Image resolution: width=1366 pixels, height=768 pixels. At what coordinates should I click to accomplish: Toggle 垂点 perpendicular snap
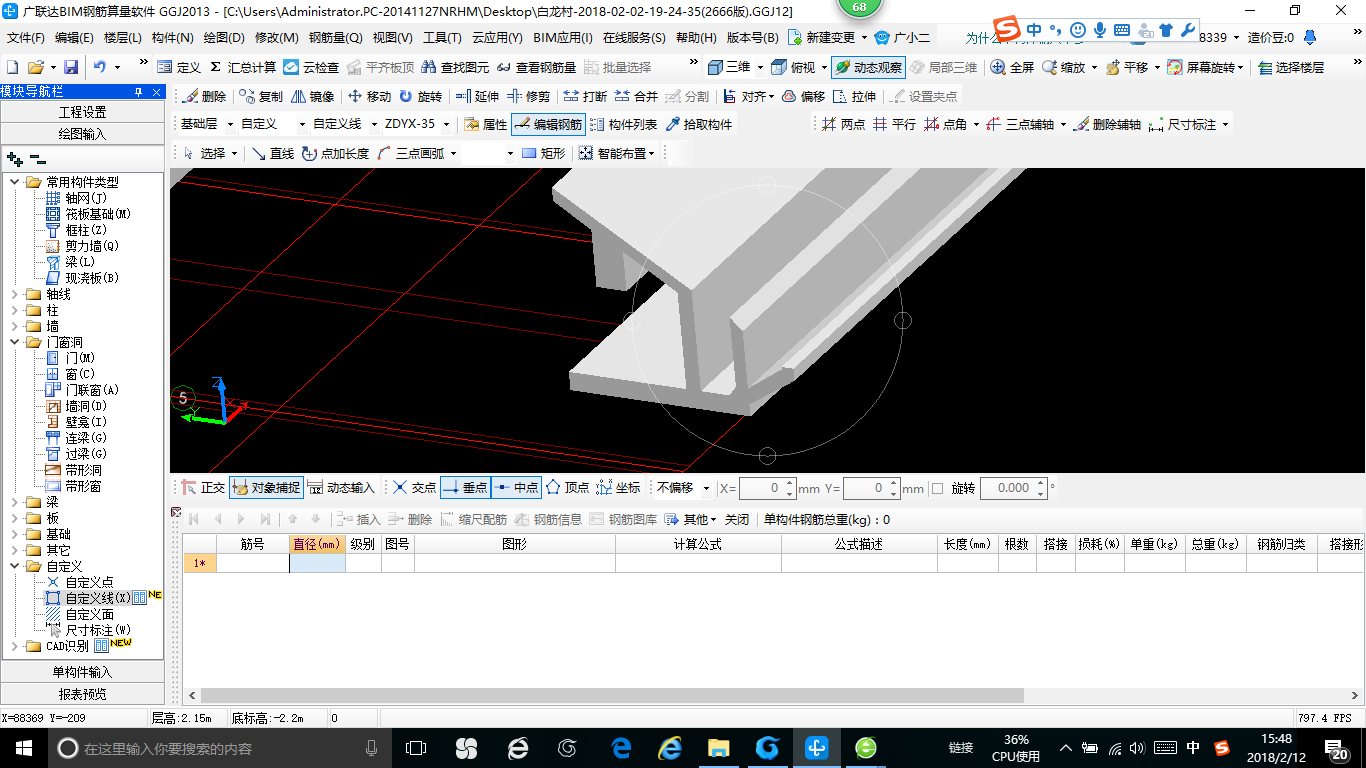[x=465, y=487]
